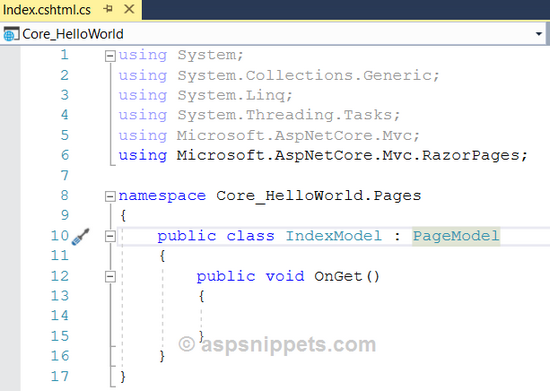Image resolution: width=550 pixels, height=391 pixels.
Task: Click the pin icon on Index.cshtml.cs tab
Action: [x=108, y=9]
